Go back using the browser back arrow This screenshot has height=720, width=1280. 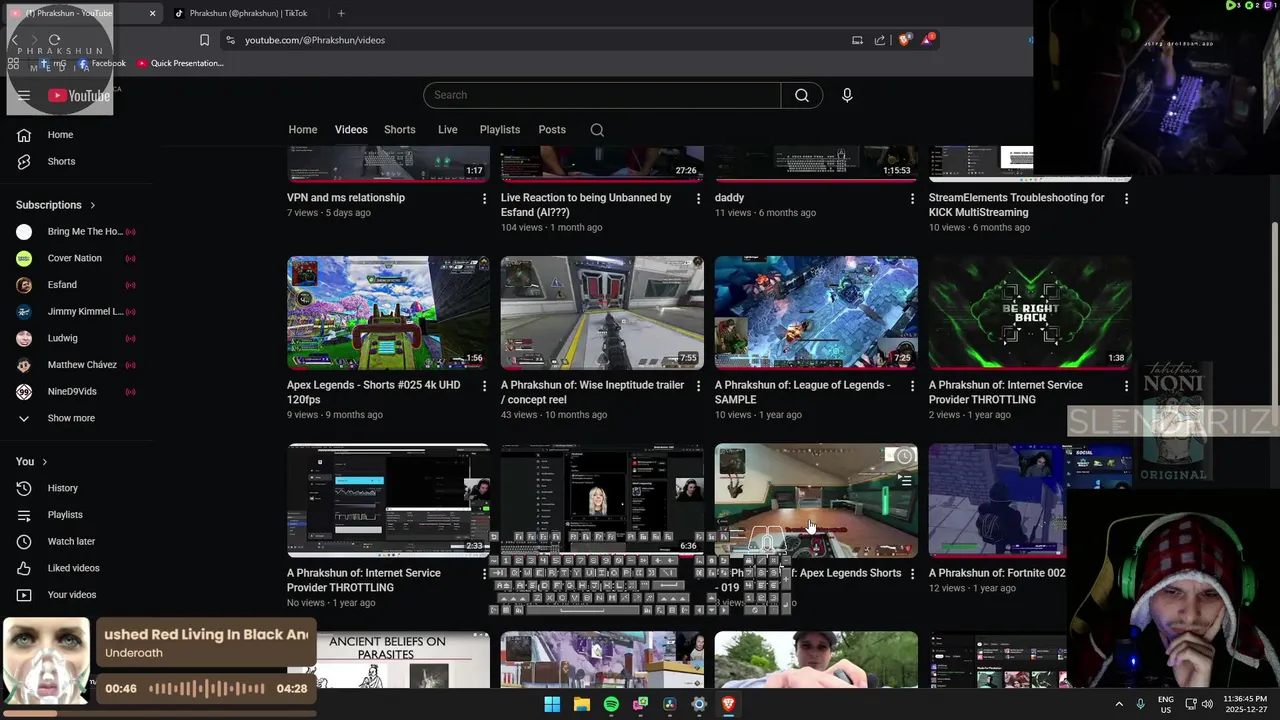click(x=15, y=40)
